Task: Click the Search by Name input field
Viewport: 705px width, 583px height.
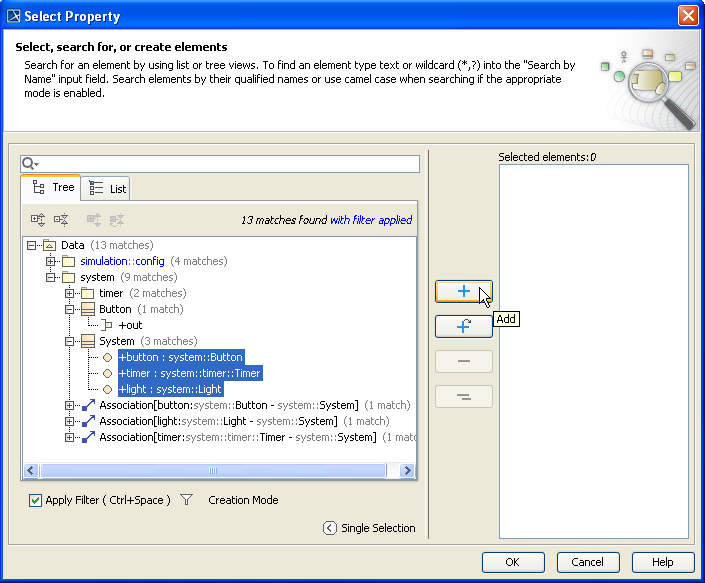Action: [x=220, y=164]
